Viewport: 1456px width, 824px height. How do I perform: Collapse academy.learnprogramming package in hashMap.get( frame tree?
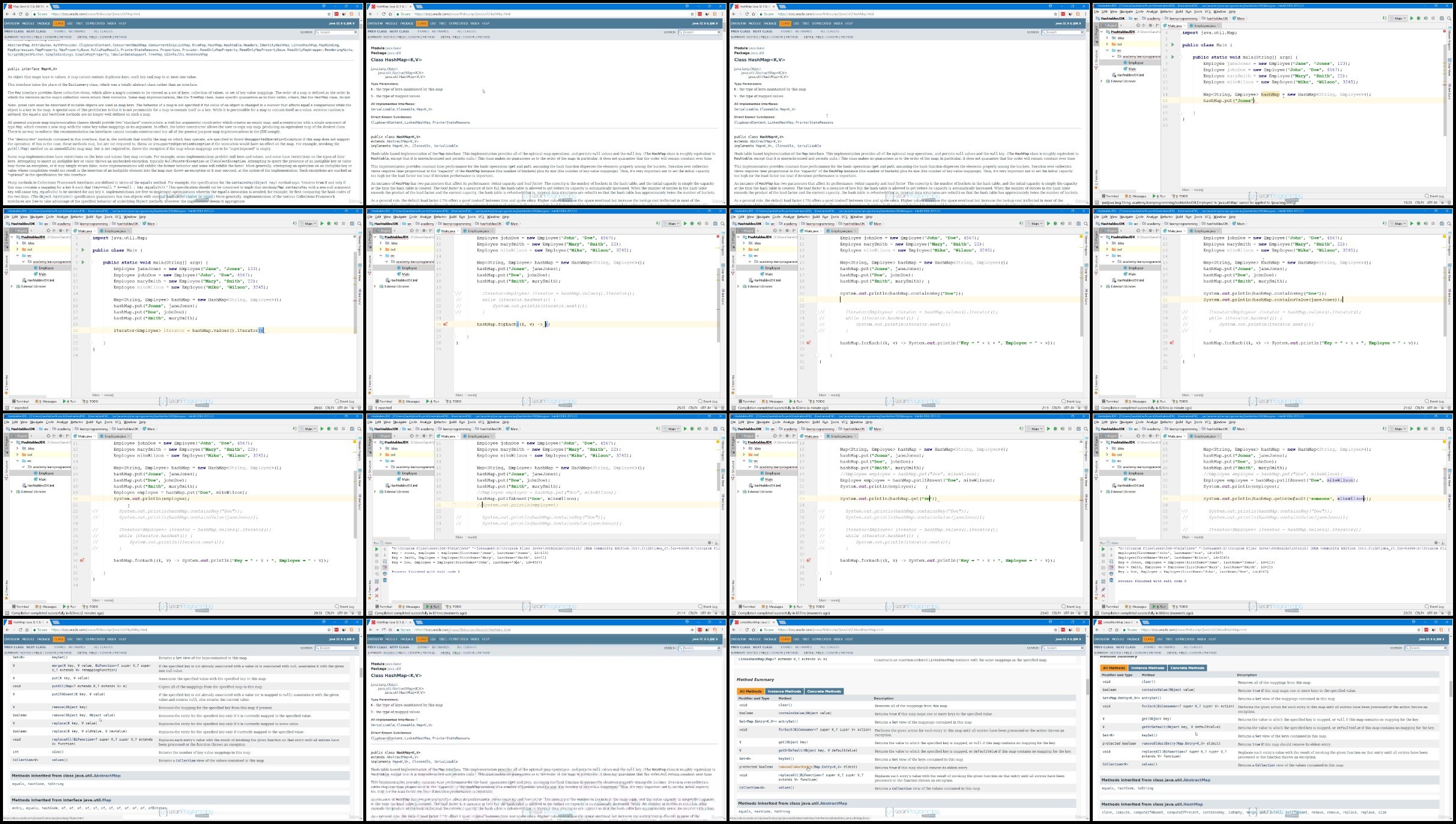[750, 467]
